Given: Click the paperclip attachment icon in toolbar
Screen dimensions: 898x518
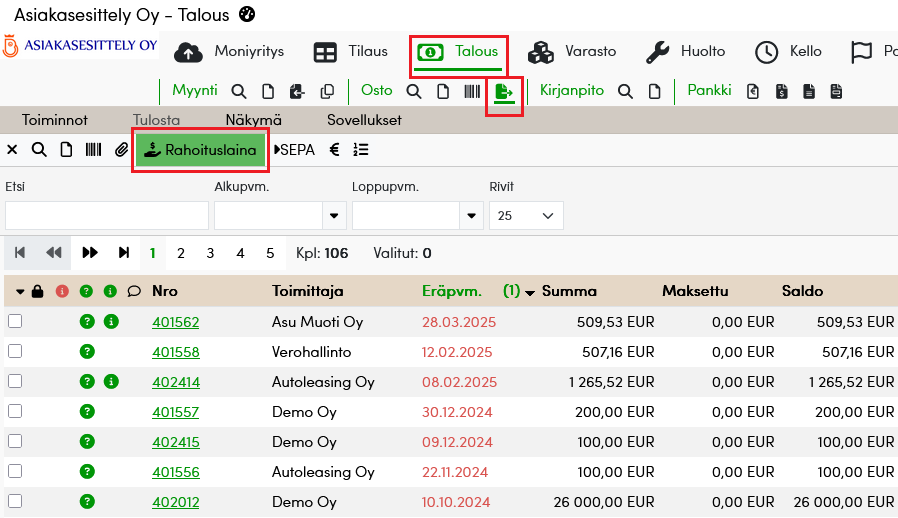Looking at the screenshot, I should click(121, 150).
